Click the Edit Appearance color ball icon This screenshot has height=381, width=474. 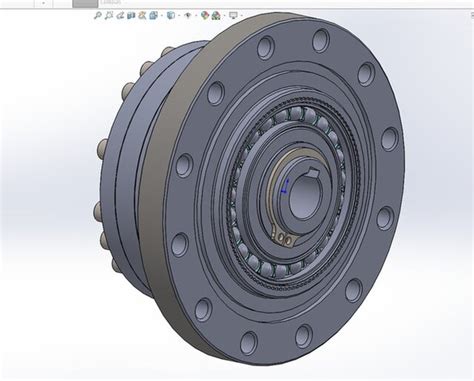205,15
